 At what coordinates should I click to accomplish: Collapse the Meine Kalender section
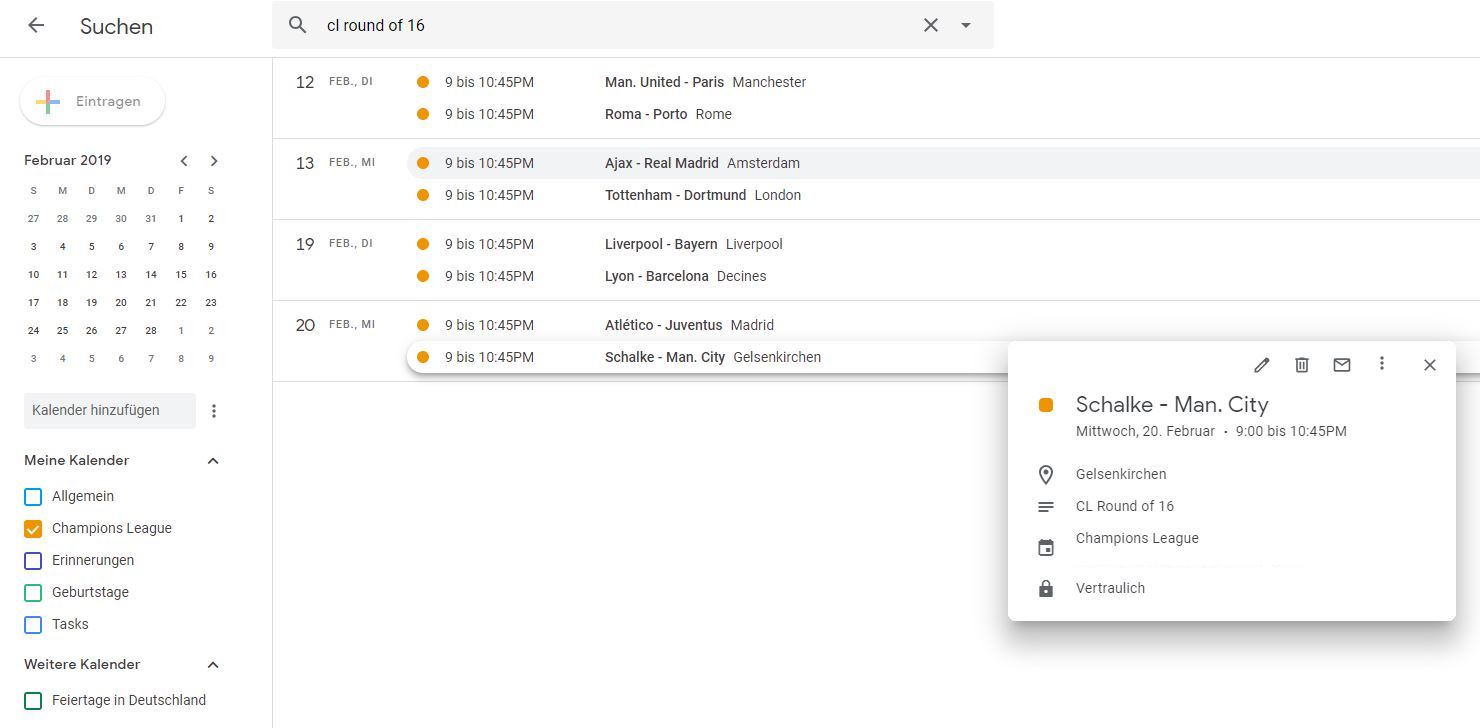(213, 461)
